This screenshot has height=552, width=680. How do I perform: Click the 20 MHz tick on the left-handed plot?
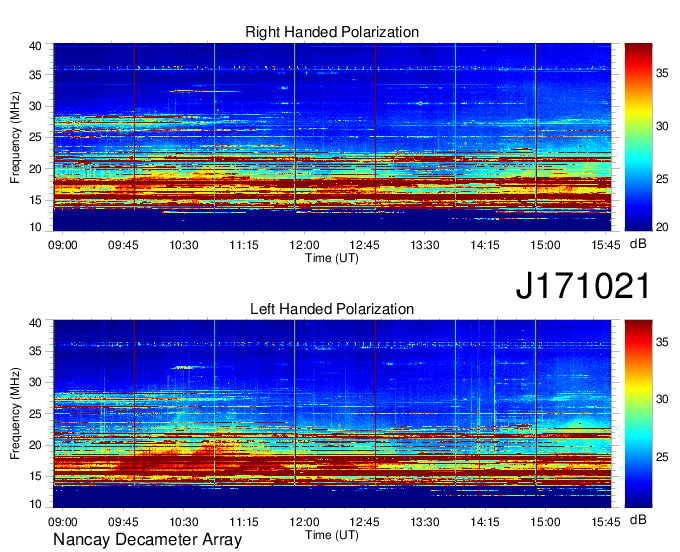[x=36, y=445]
